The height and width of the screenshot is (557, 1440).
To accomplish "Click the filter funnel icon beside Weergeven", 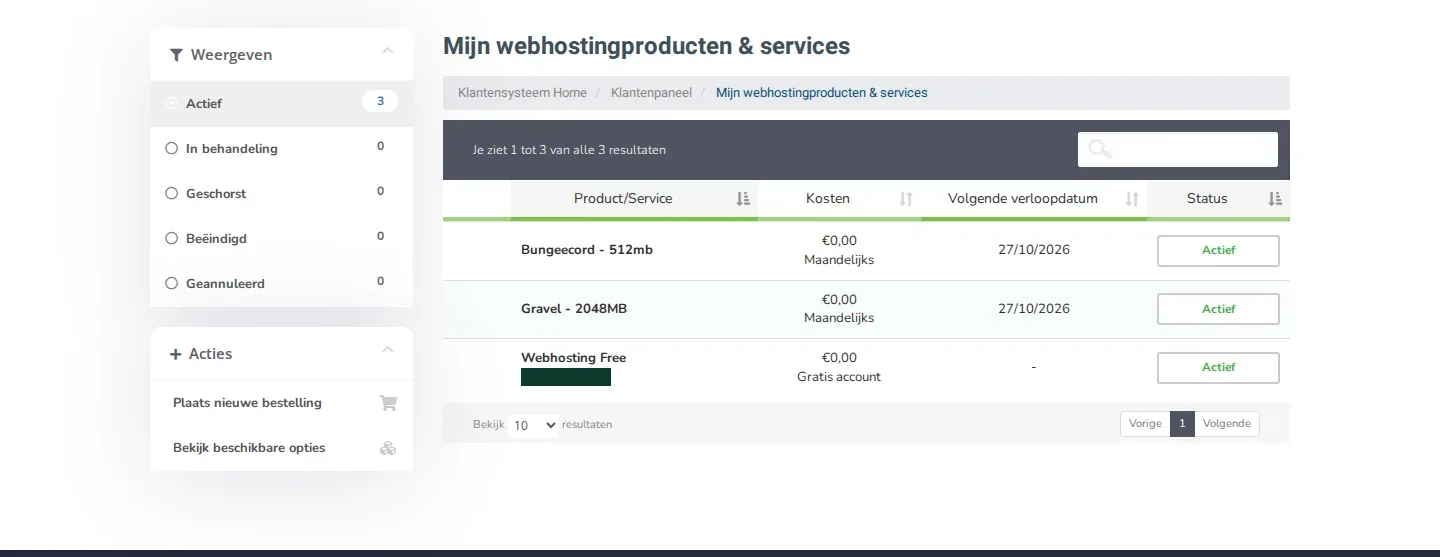I will (x=176, y=55).
